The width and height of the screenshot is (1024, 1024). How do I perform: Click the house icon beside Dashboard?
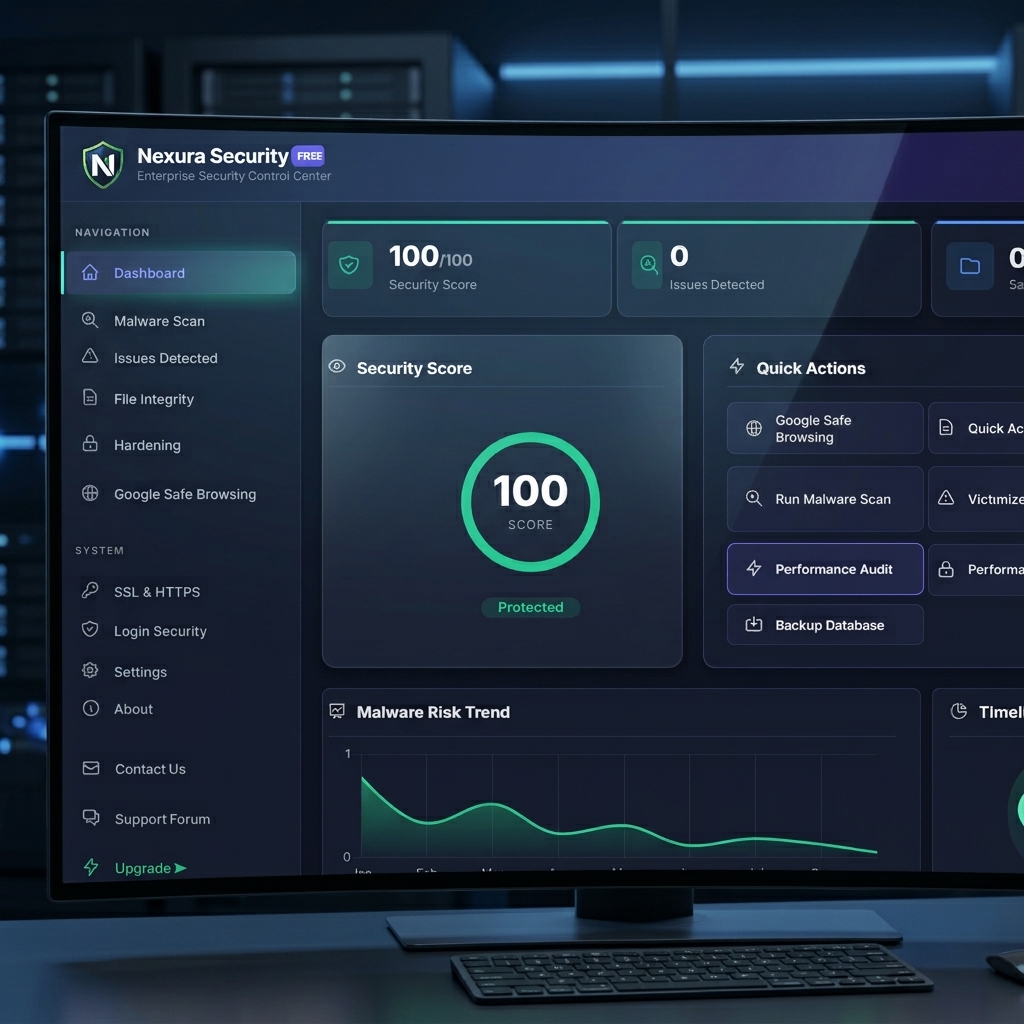(90, 272)
